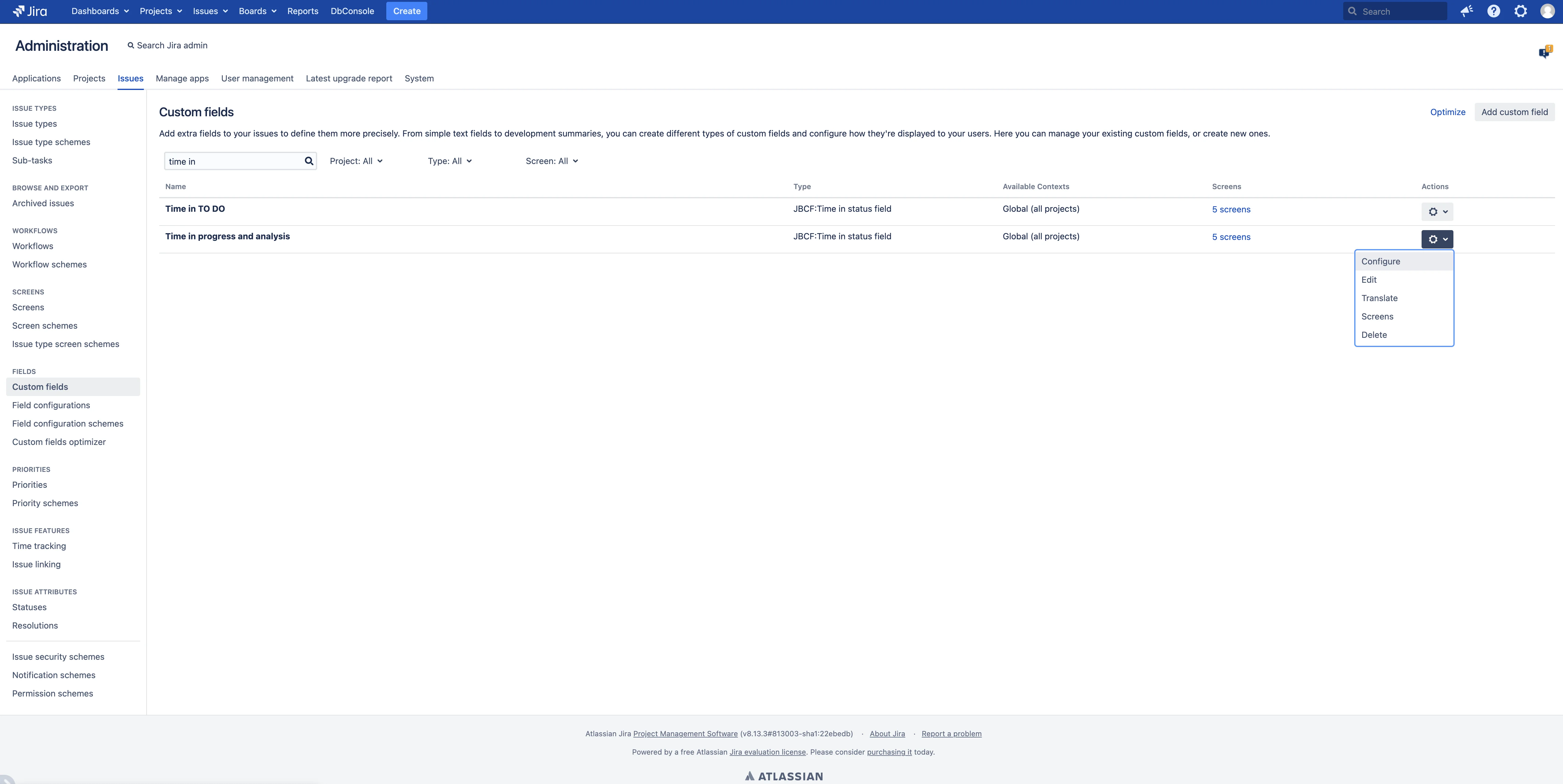This screenshot has height=784, width=1563.
Task: Open Notification schemes in sidebar
Action: tap(53, 675)
